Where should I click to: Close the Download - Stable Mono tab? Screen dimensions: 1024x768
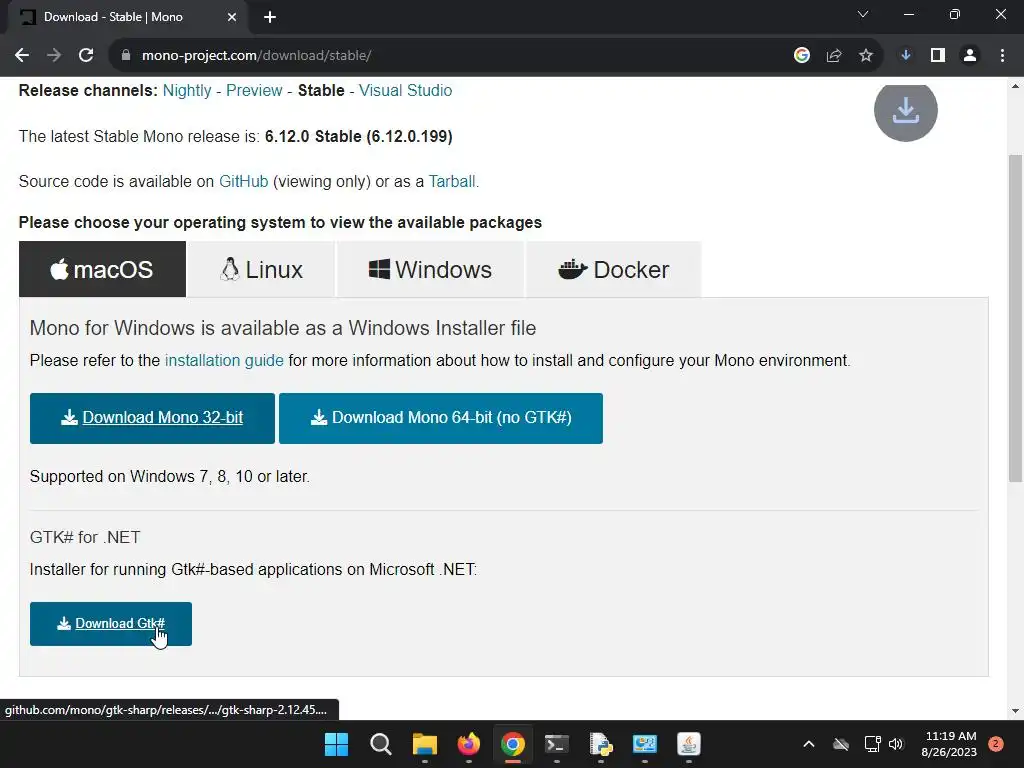232,17
